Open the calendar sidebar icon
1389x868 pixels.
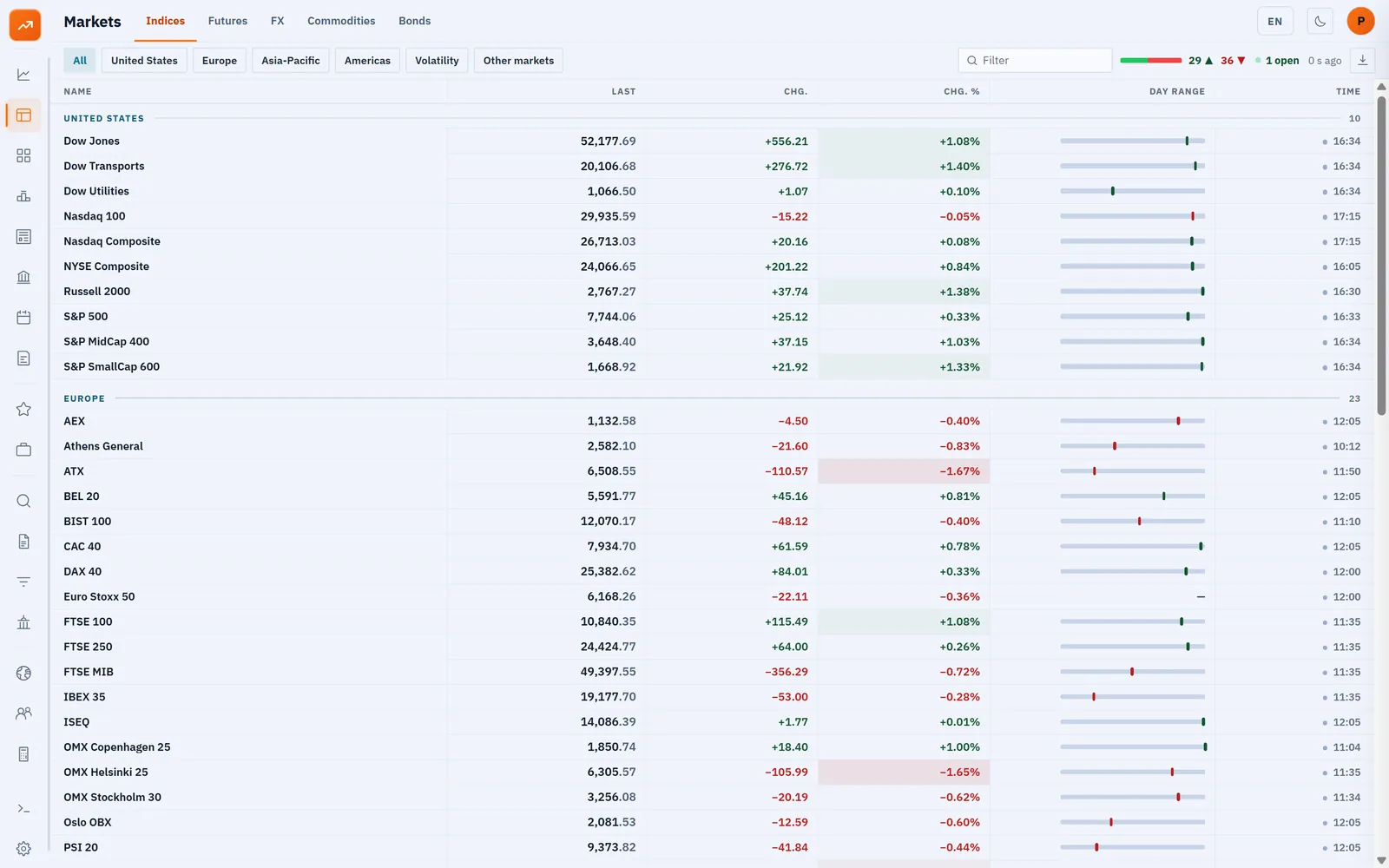coord(23,318)
